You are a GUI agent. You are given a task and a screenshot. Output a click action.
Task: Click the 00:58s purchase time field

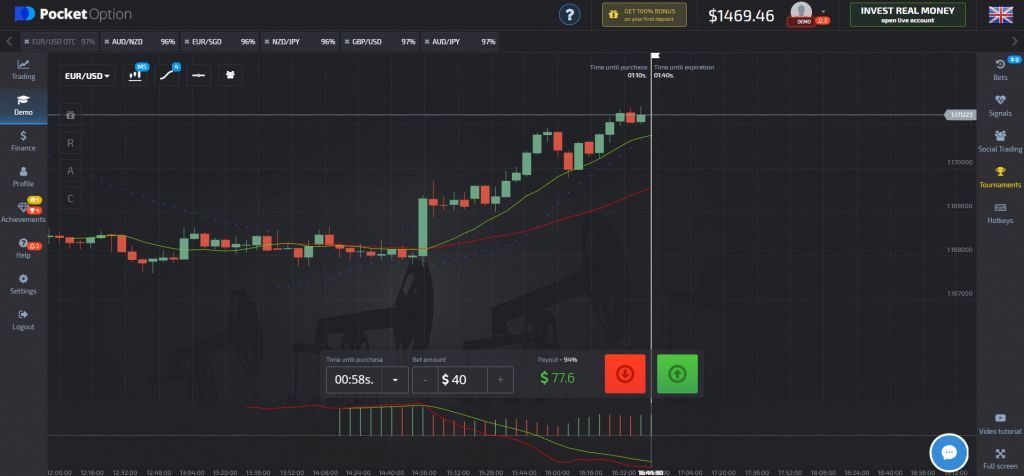(355, 380)
